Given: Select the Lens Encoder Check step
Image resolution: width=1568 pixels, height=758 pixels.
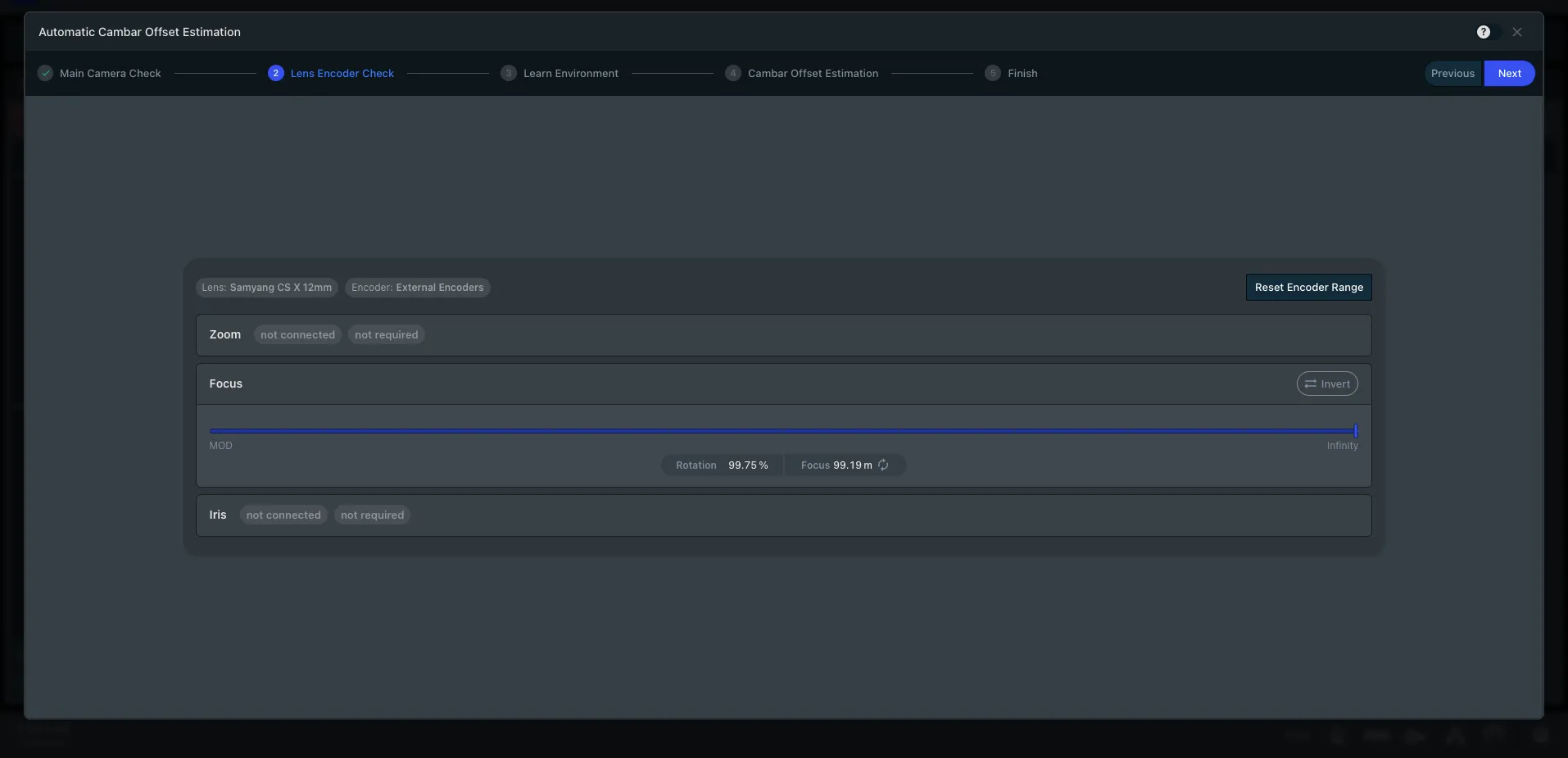Looking at the screenshot, I should 331,73.
